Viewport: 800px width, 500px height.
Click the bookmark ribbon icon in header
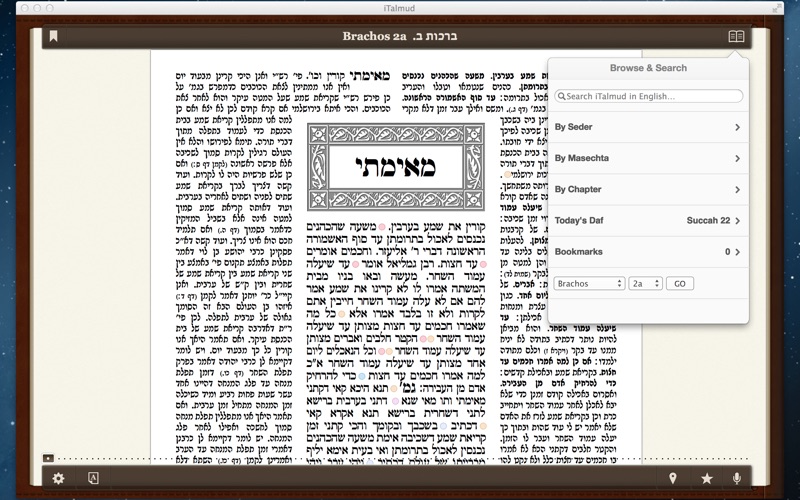point(53,36)
